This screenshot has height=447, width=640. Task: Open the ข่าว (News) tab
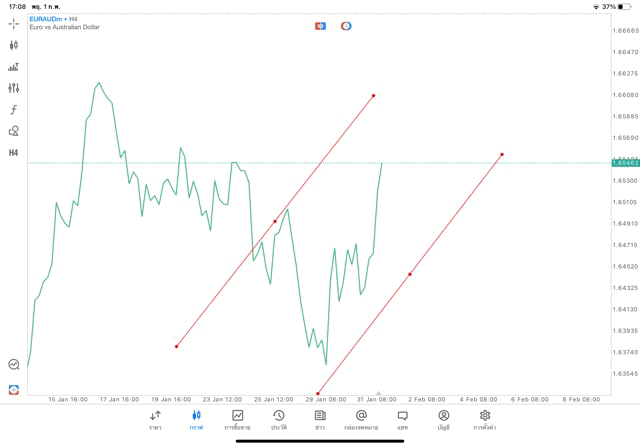[320, 419]
